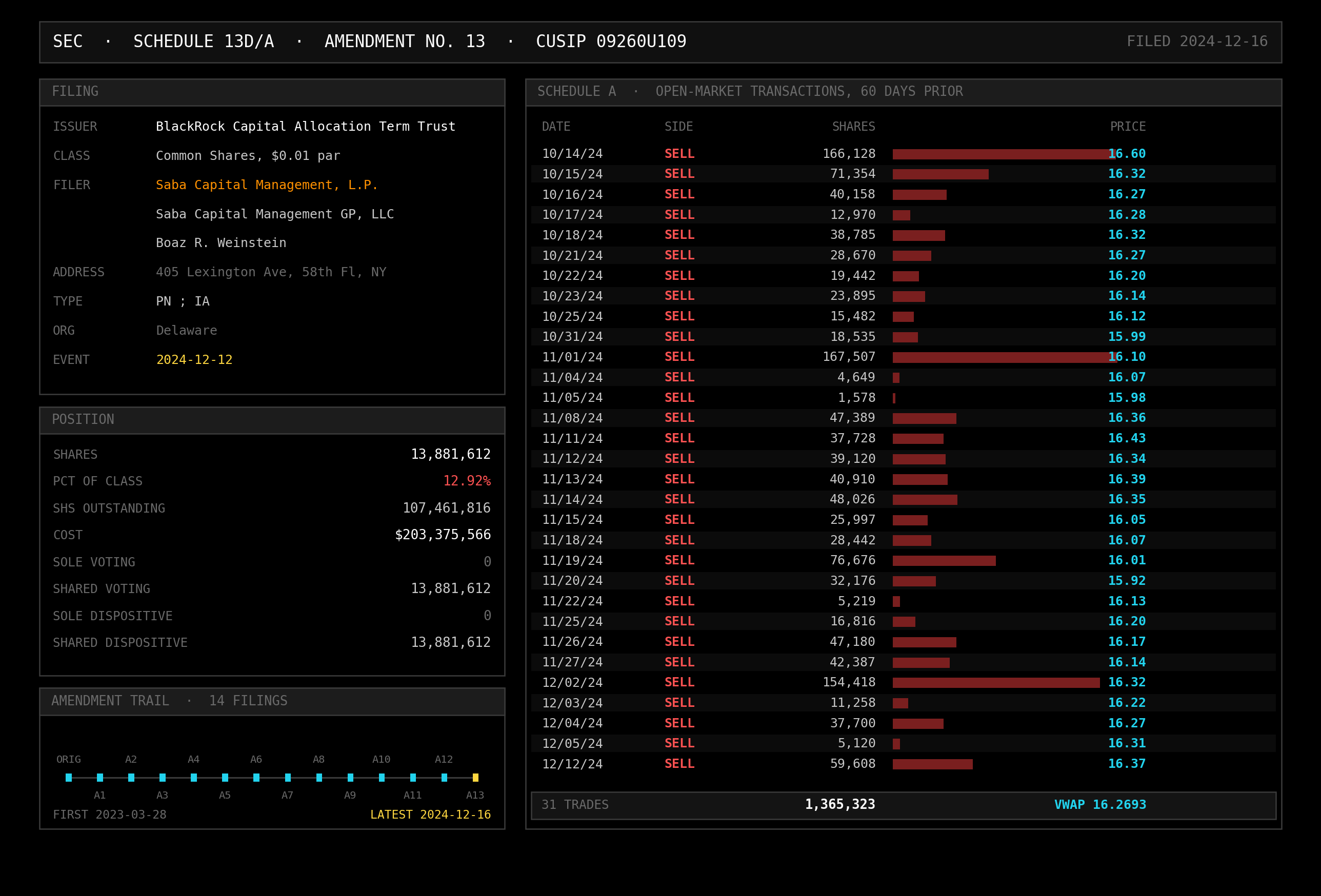
Task: Click AMENDMENT NO. 13 in header
Action: pos(405,42)
